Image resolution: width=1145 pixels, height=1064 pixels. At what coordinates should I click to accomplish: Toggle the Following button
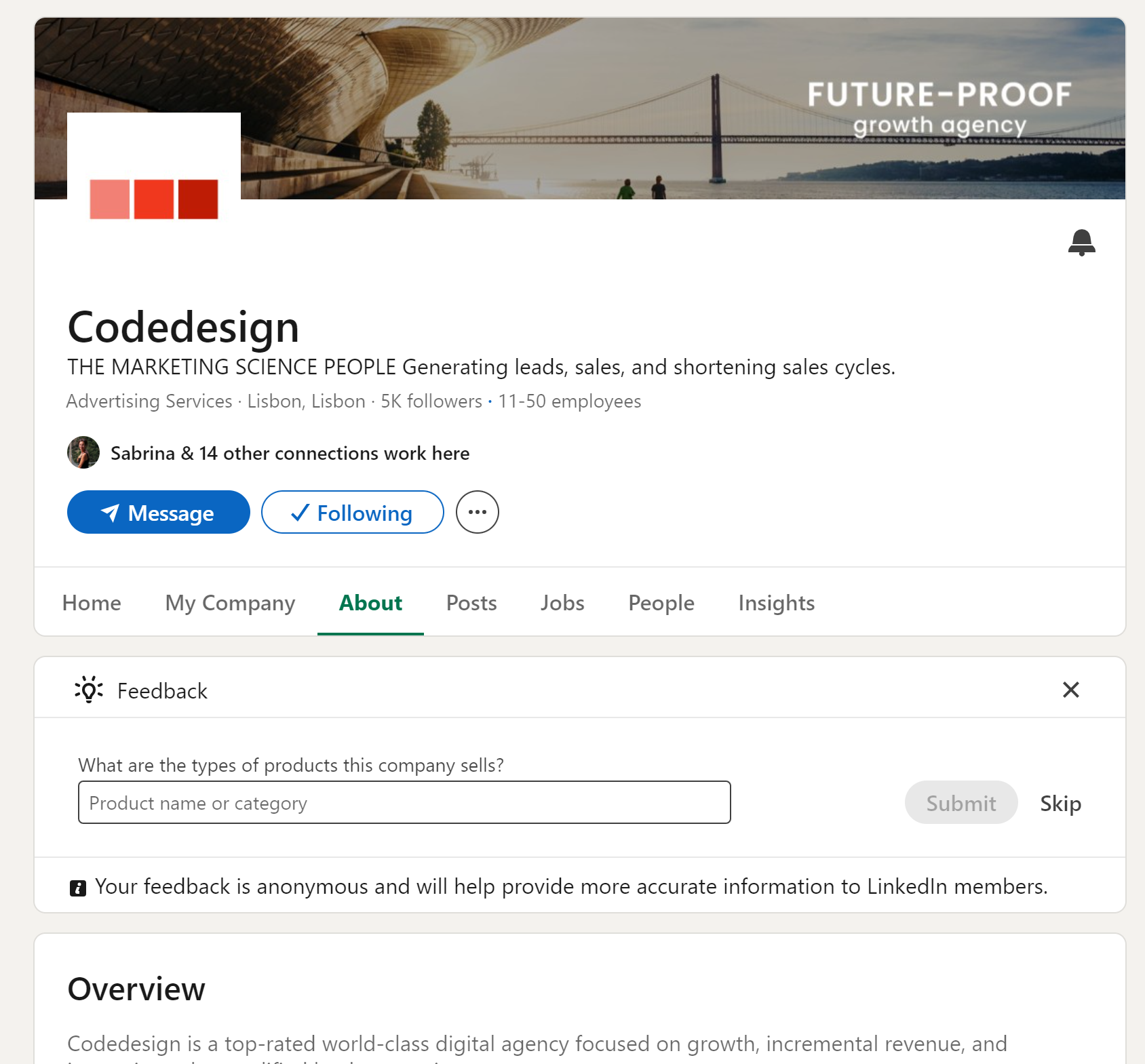pyautogui.click(x=352, y=512)
